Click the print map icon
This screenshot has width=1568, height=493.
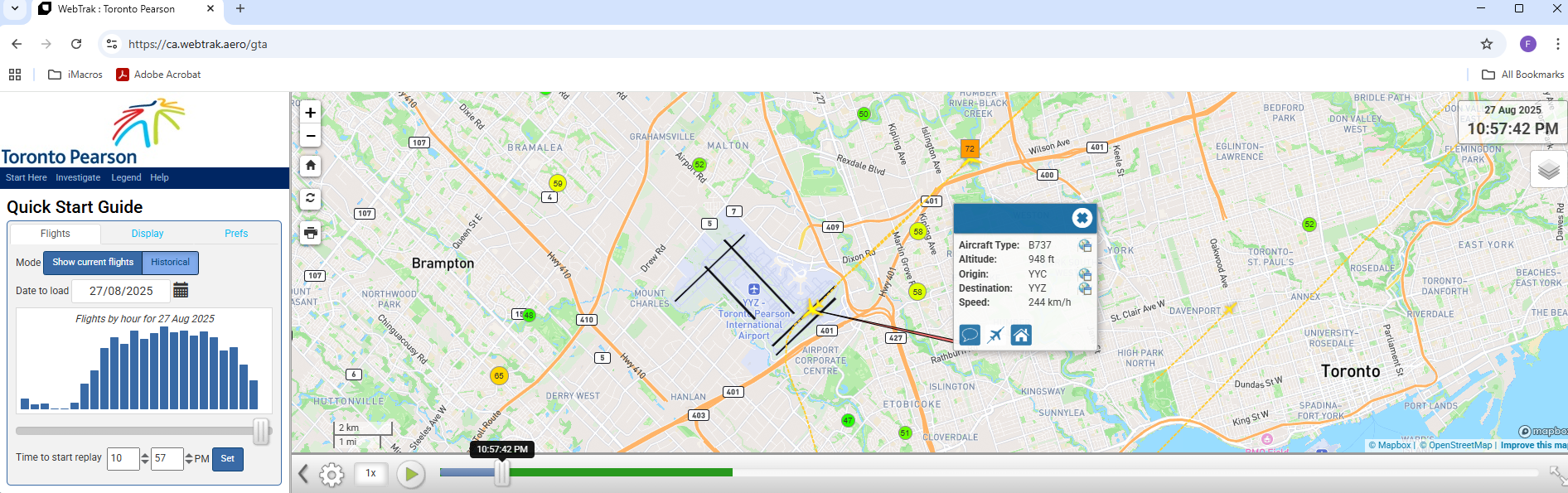[311, 233]
